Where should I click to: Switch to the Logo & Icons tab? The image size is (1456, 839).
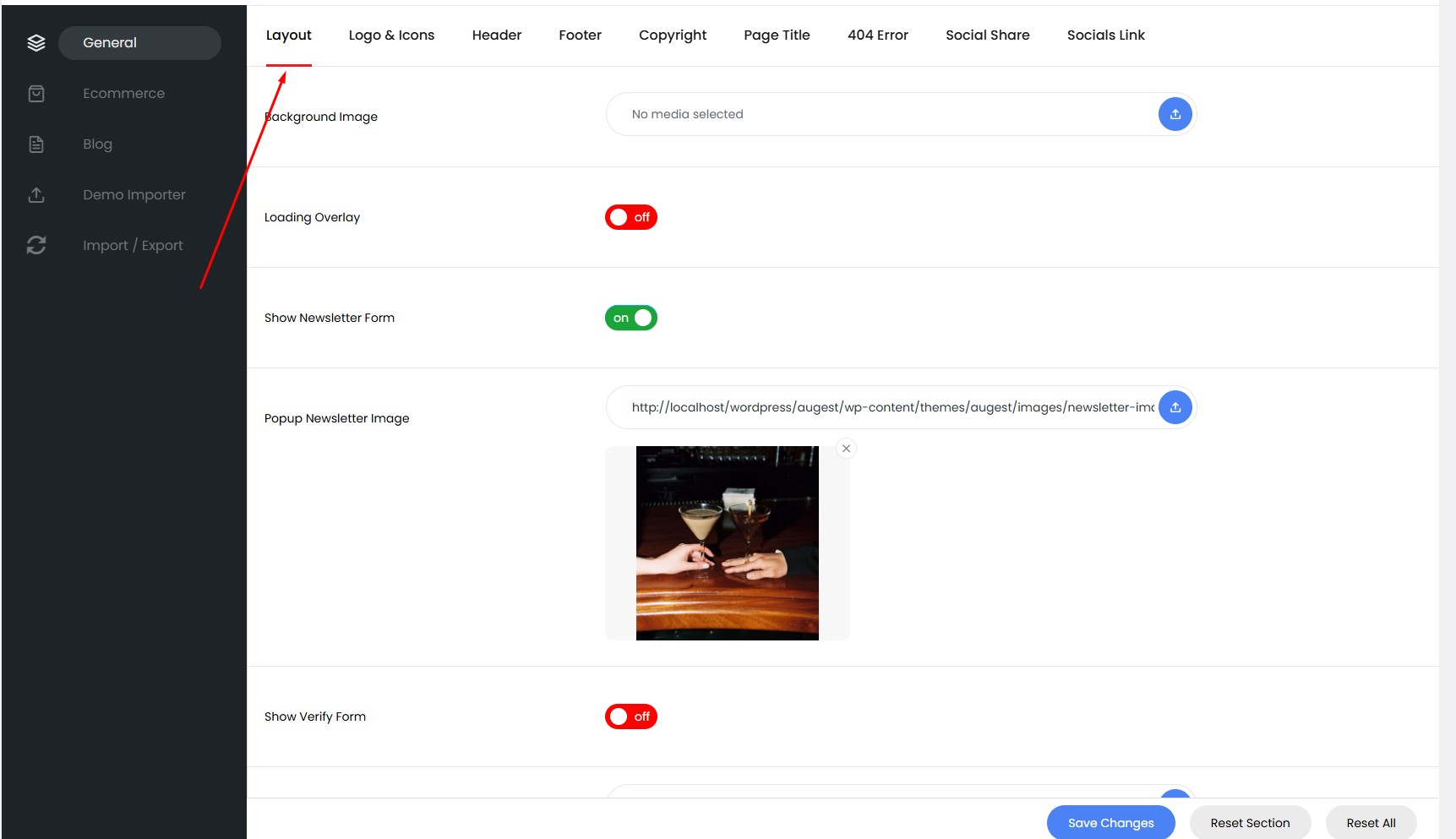391,35
